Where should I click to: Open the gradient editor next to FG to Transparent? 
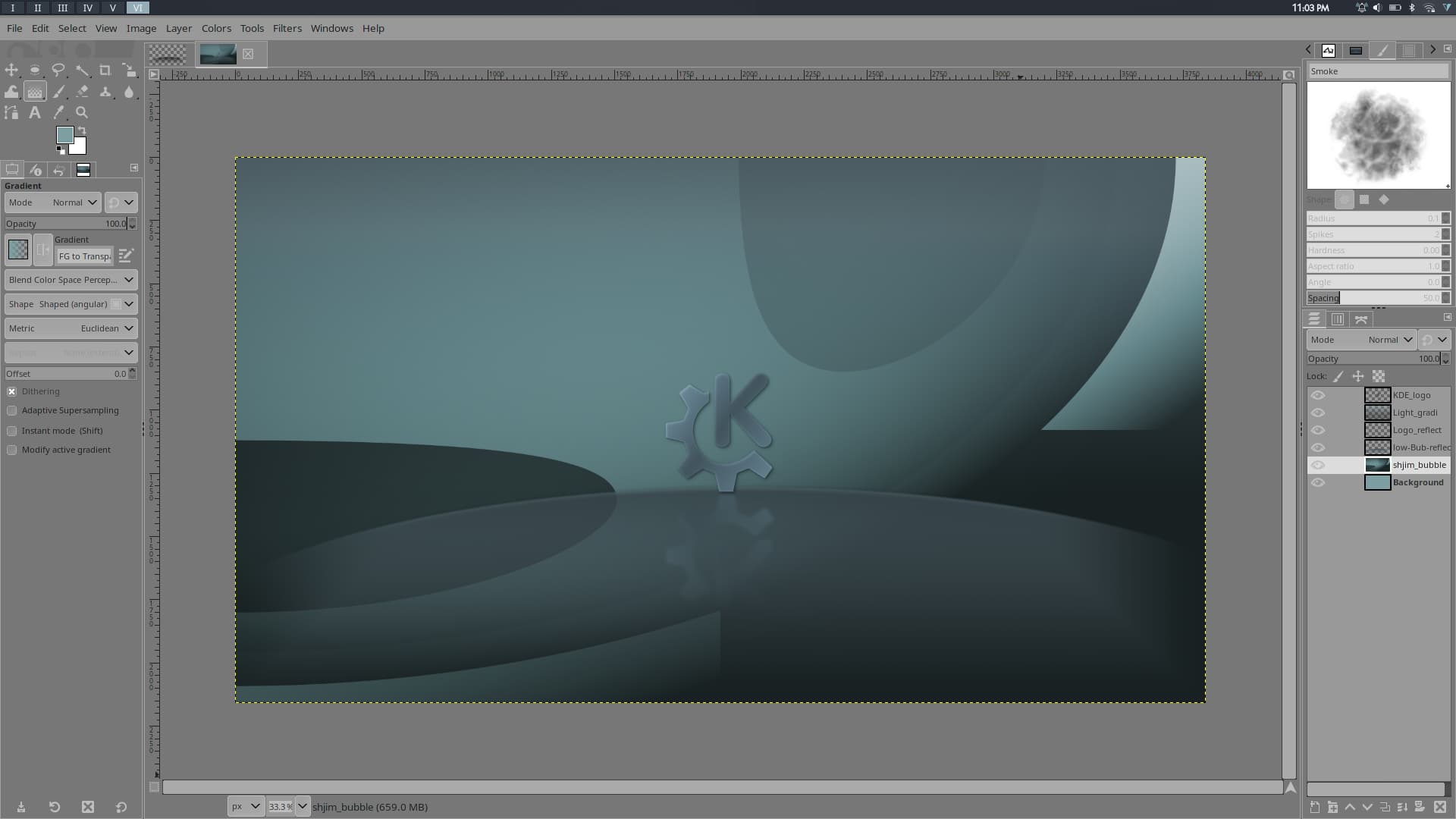point(126,256)
